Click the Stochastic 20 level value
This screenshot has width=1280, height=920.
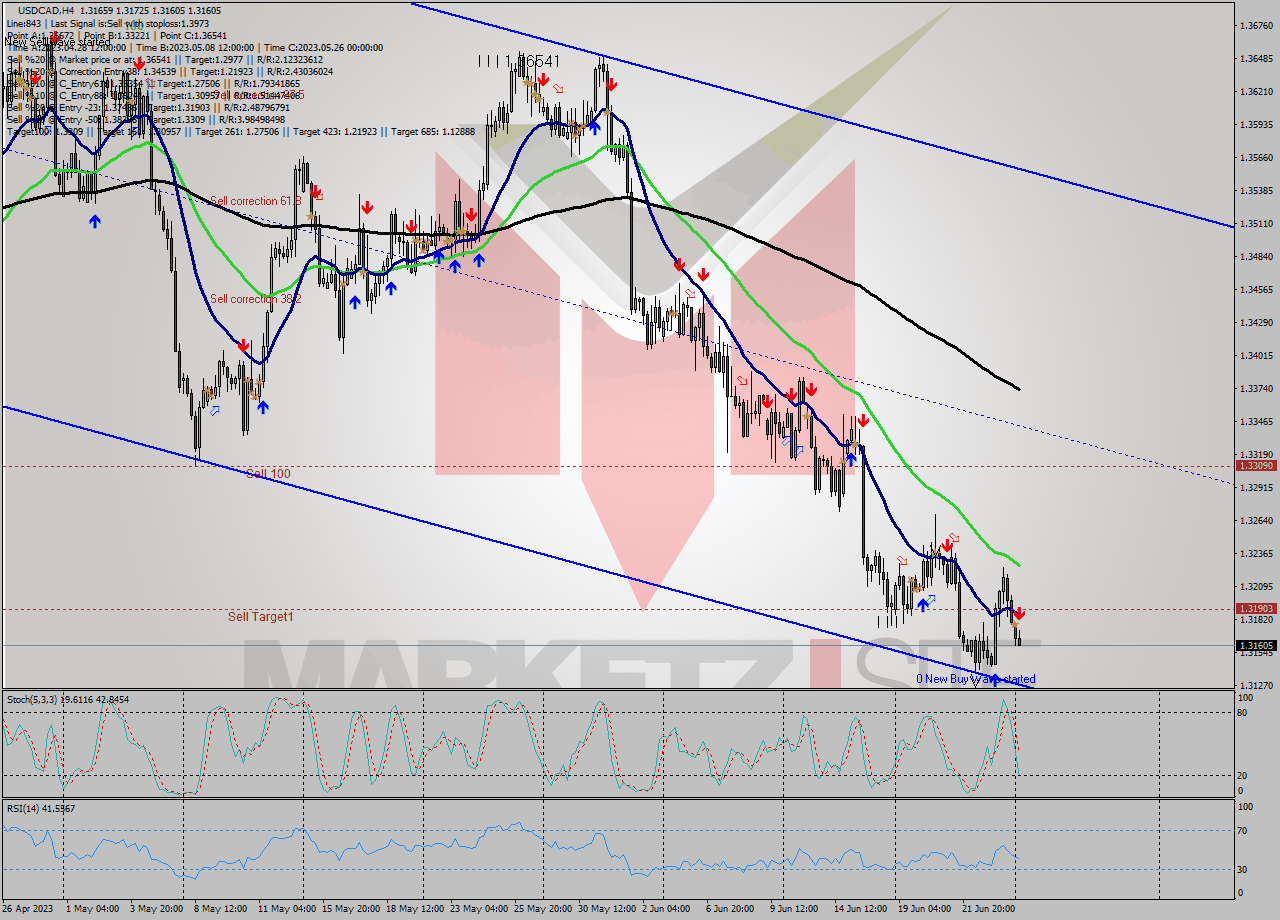(x=1244, y=776)
